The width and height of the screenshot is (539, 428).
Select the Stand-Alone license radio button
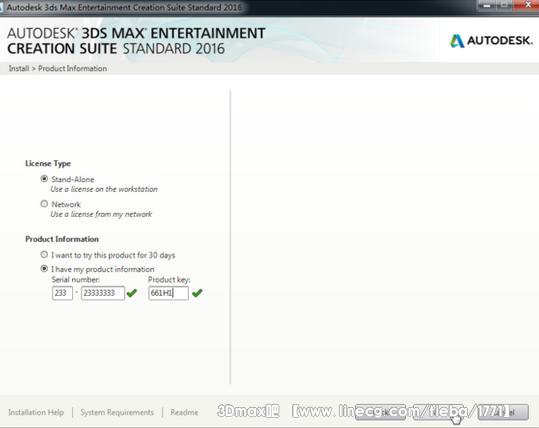[x=44, y=179]
